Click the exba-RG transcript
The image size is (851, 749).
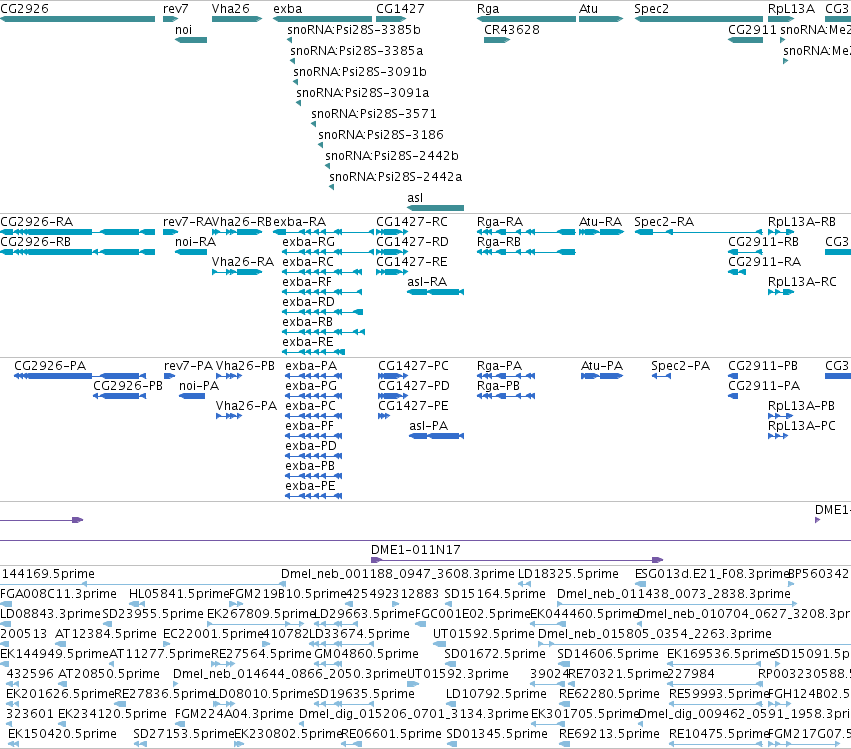tap(328, 252)
